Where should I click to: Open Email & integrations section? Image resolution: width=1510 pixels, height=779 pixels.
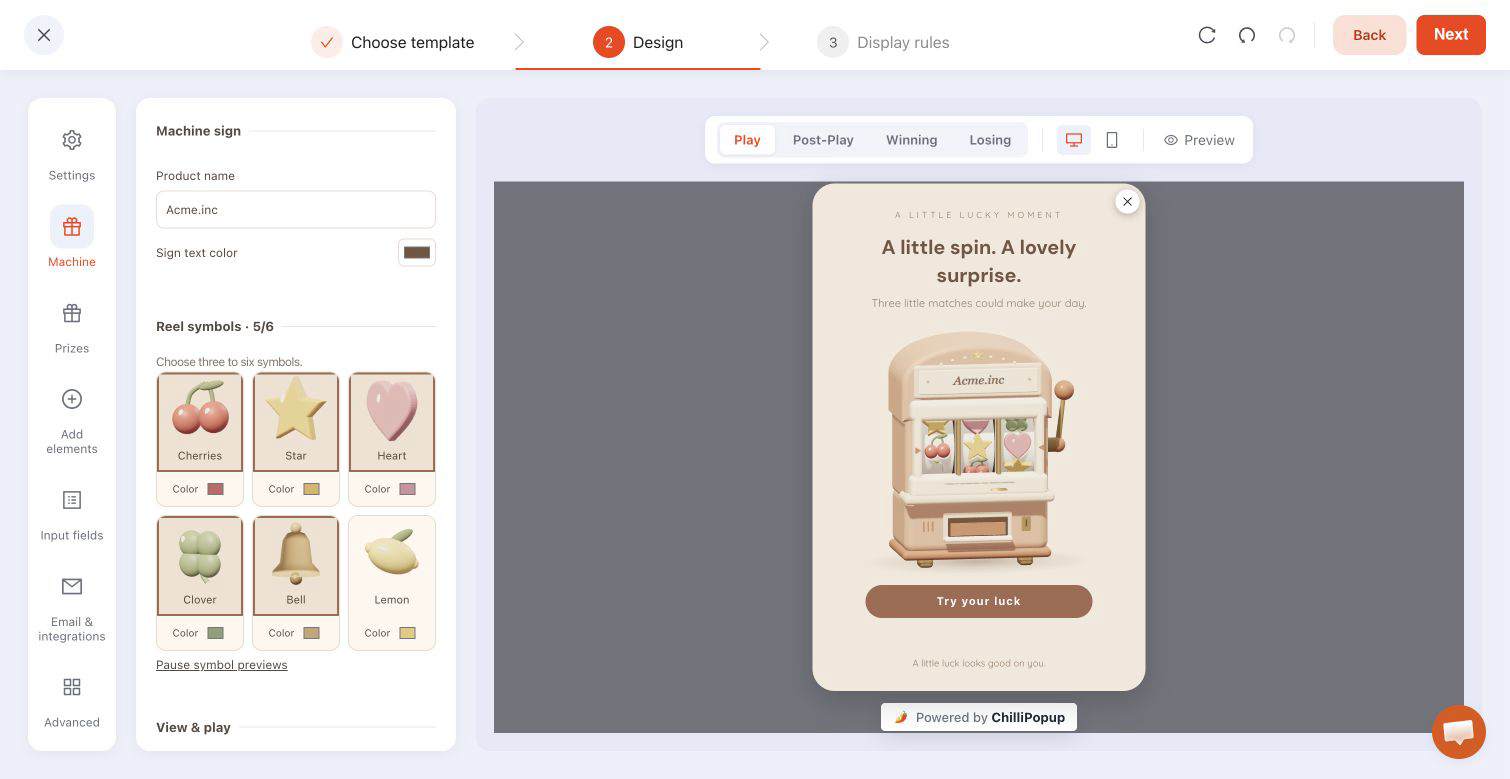pyautogui.click(x=72, y=608)
